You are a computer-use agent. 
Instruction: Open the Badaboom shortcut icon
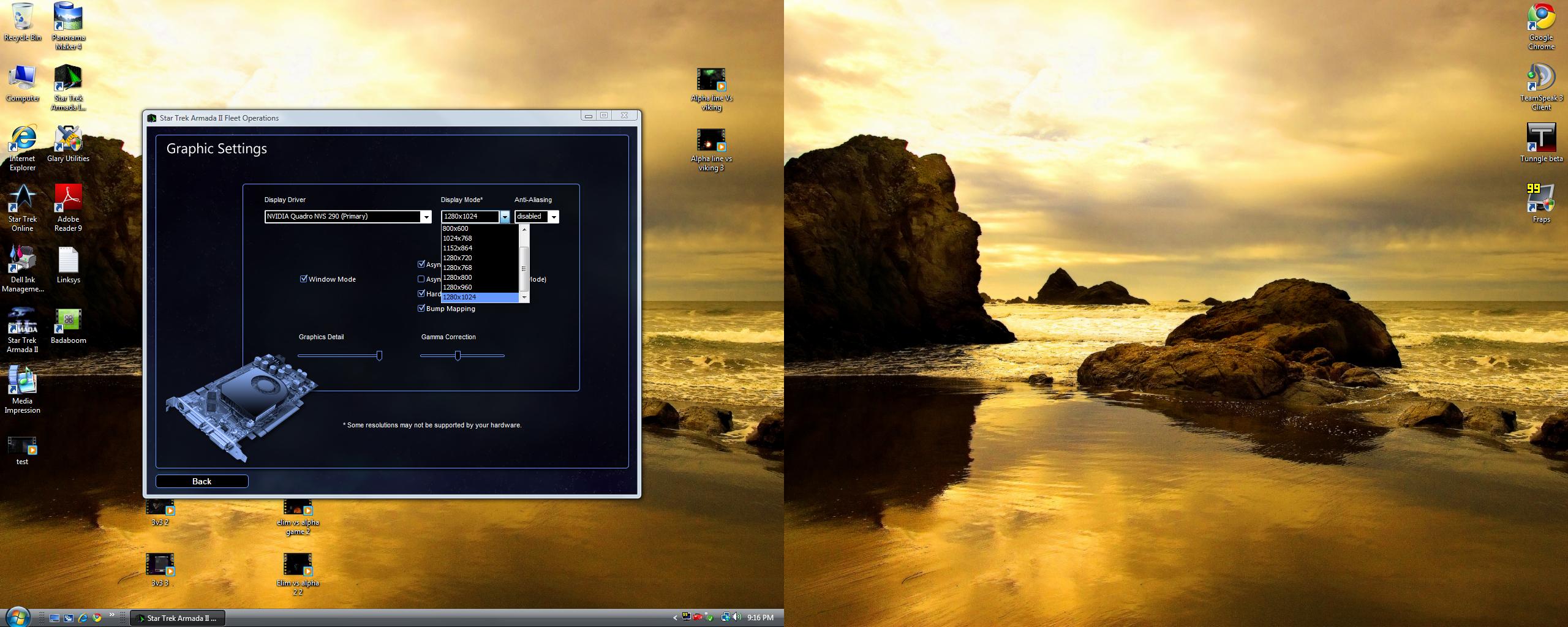point(68,325)
